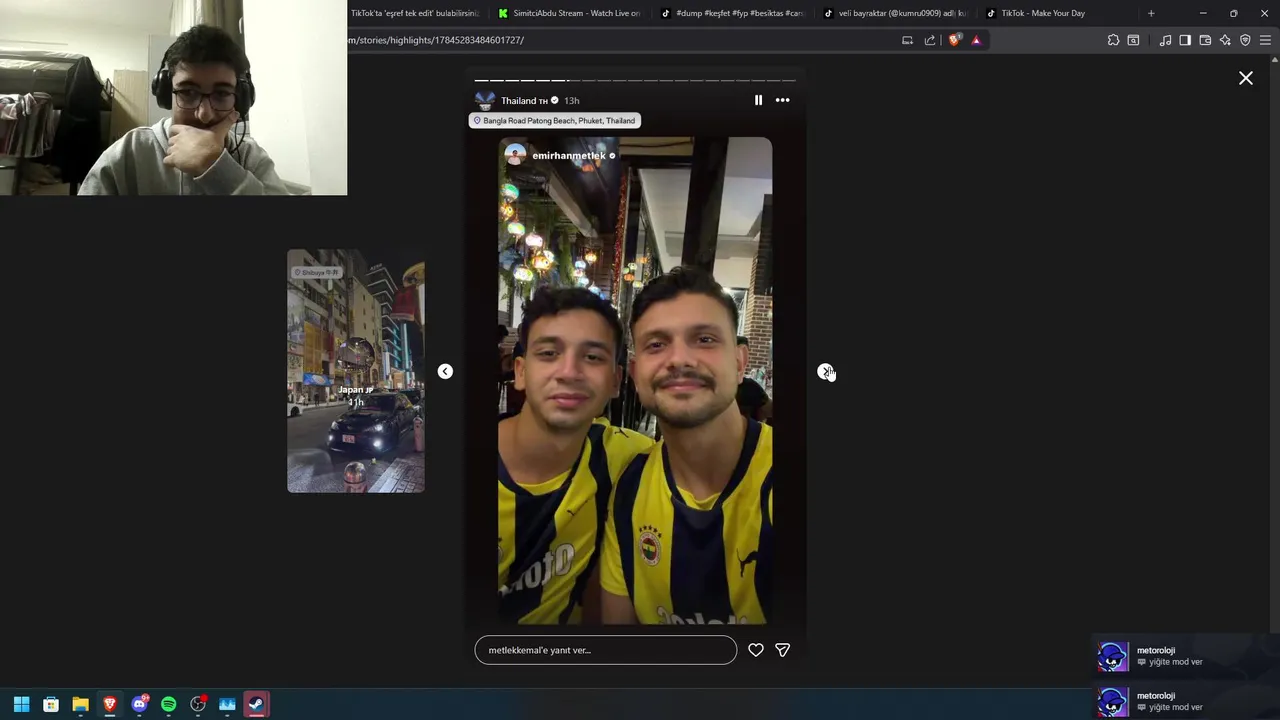Open the system monitor graph taskbar icon

click(227, 704)
